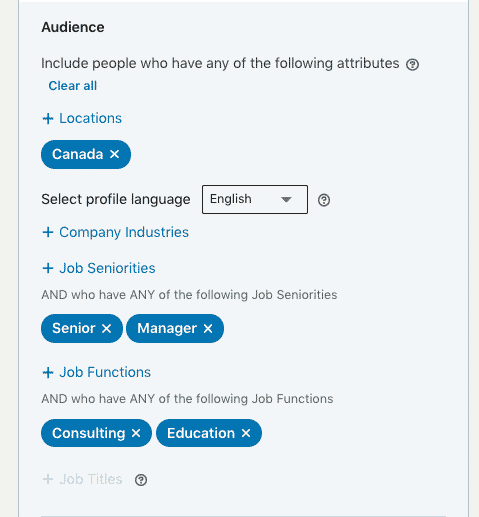
Task: Open help icon next to profile language
Action: pyautogui.click(x=324, y=200)
